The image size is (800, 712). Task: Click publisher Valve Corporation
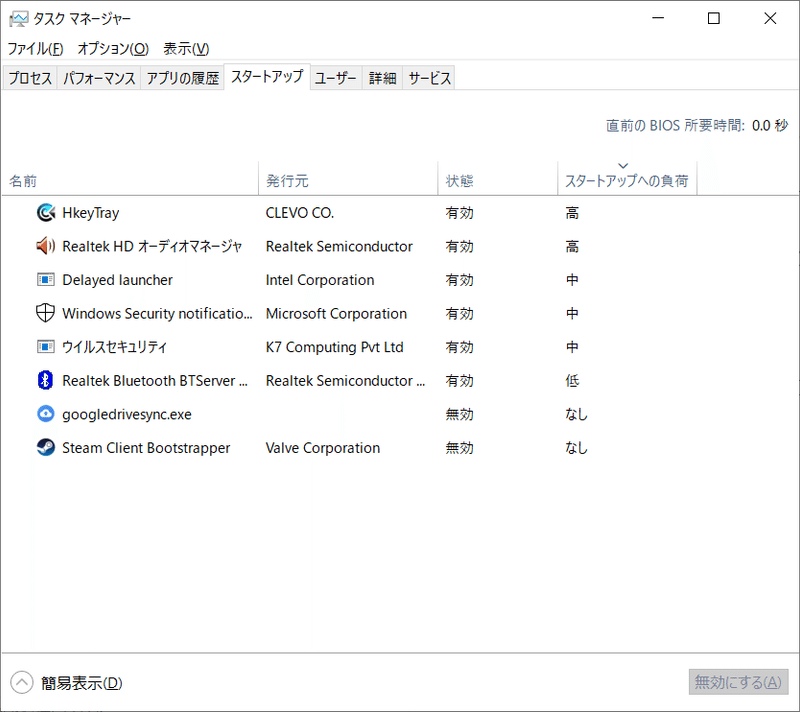point(323,448)
